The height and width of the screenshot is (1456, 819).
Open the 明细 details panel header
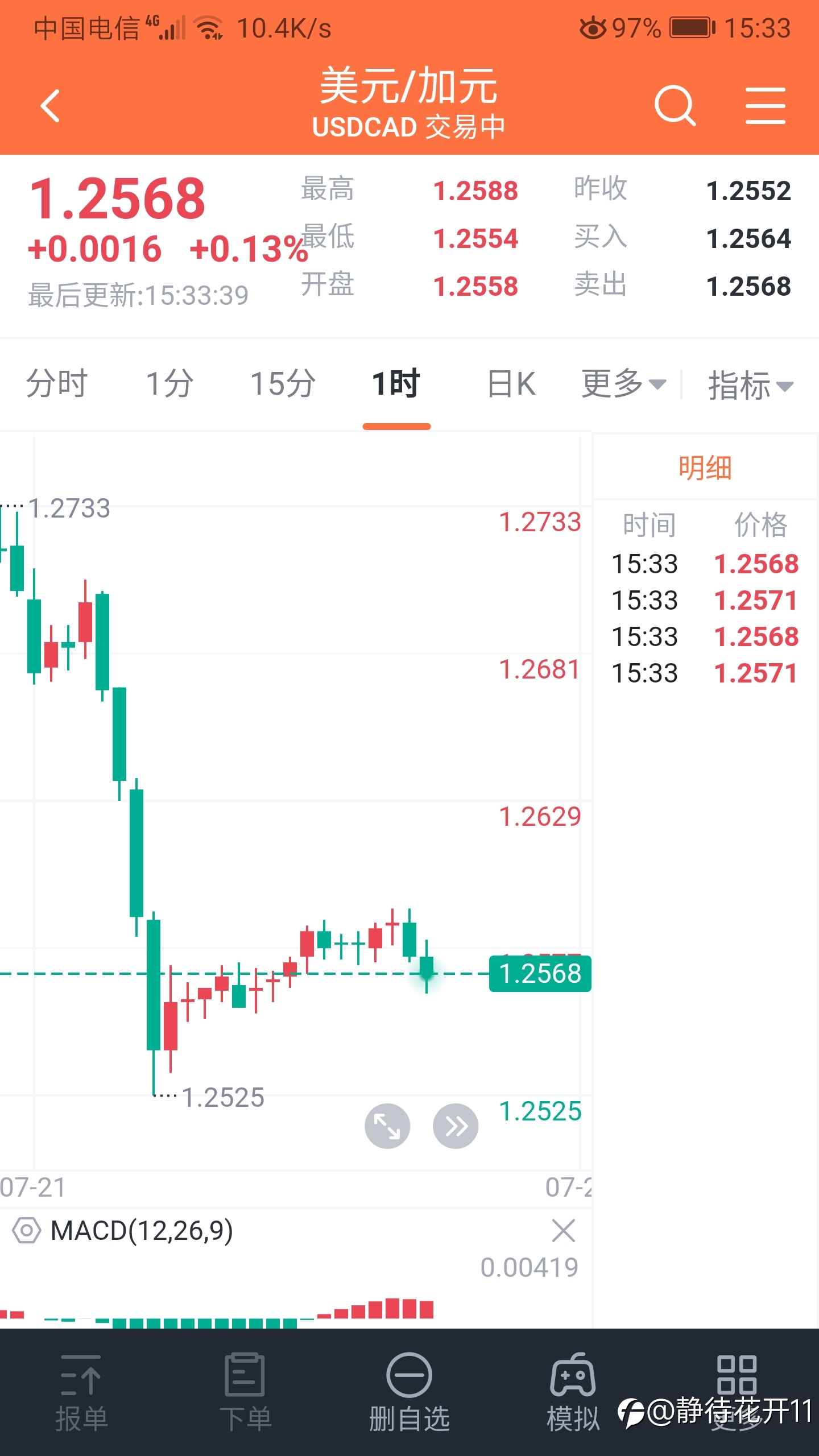pos(705,468)
